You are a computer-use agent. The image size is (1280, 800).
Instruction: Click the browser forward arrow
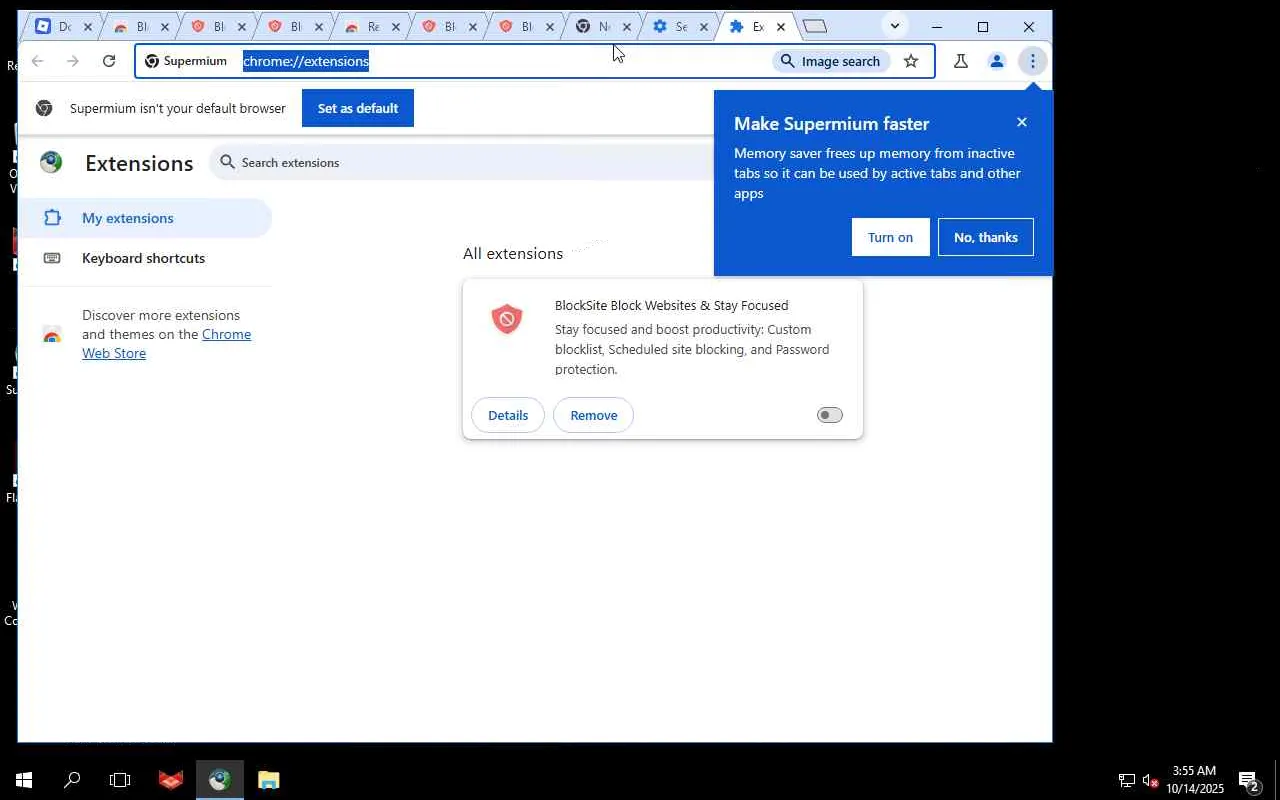pos(73,61)
